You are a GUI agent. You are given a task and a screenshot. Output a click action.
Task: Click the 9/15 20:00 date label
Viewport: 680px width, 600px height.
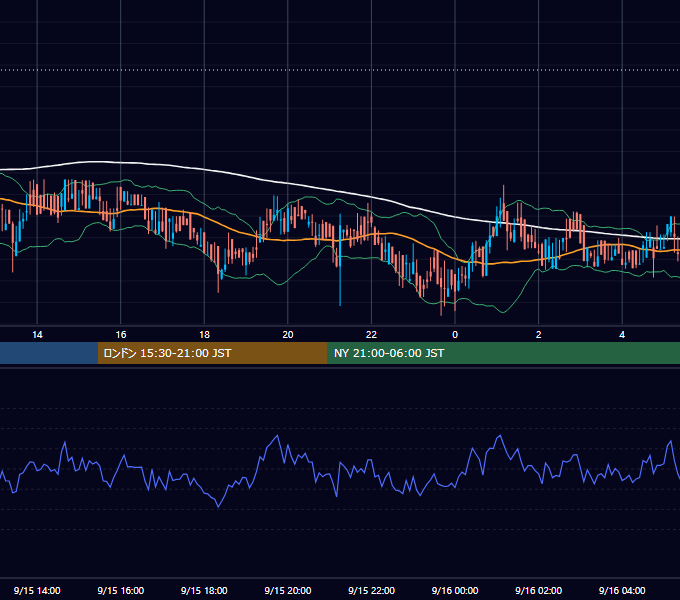coord(288,590)
